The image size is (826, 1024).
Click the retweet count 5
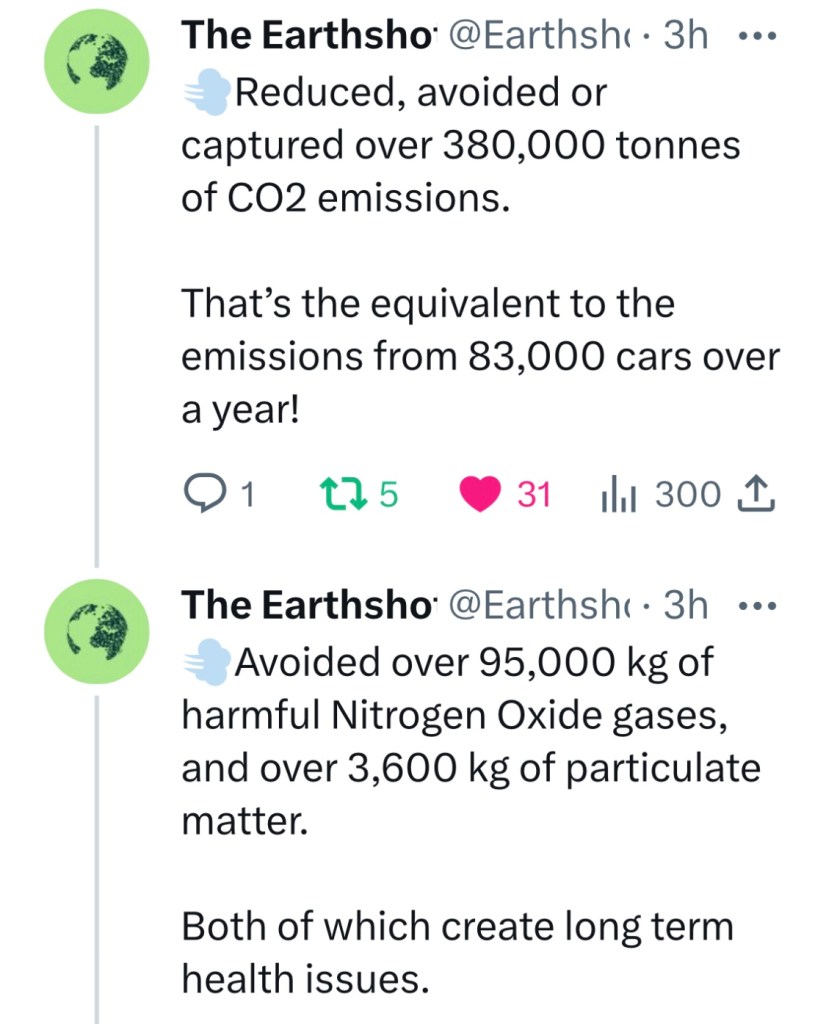389,494
